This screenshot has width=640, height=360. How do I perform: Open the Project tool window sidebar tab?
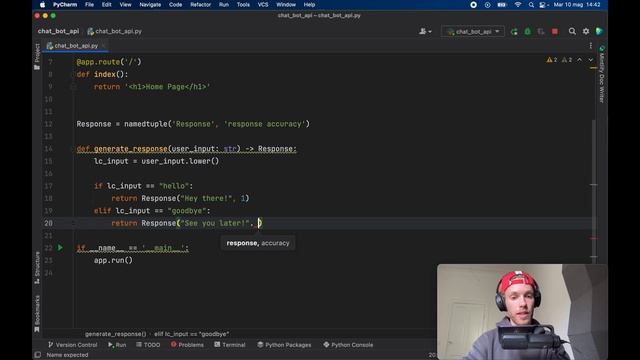[37, 56]
